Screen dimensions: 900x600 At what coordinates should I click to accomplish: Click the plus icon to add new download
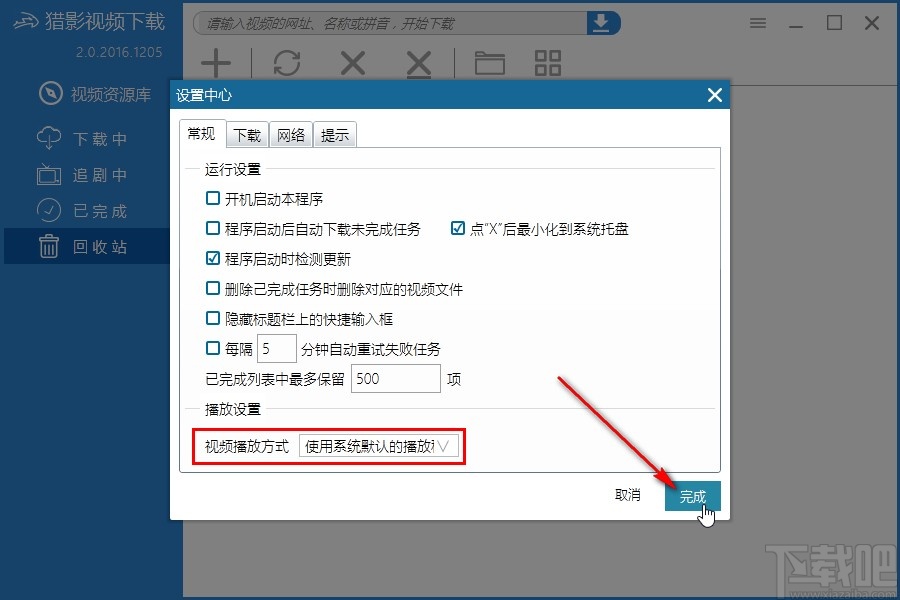(x=216, y=63)
